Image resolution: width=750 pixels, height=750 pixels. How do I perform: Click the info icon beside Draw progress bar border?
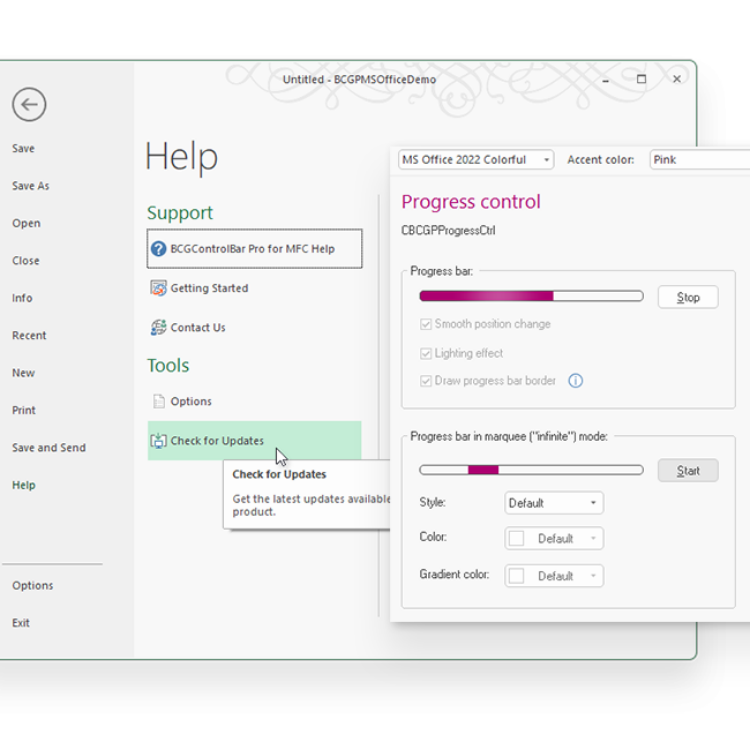[x=575, y=381]
